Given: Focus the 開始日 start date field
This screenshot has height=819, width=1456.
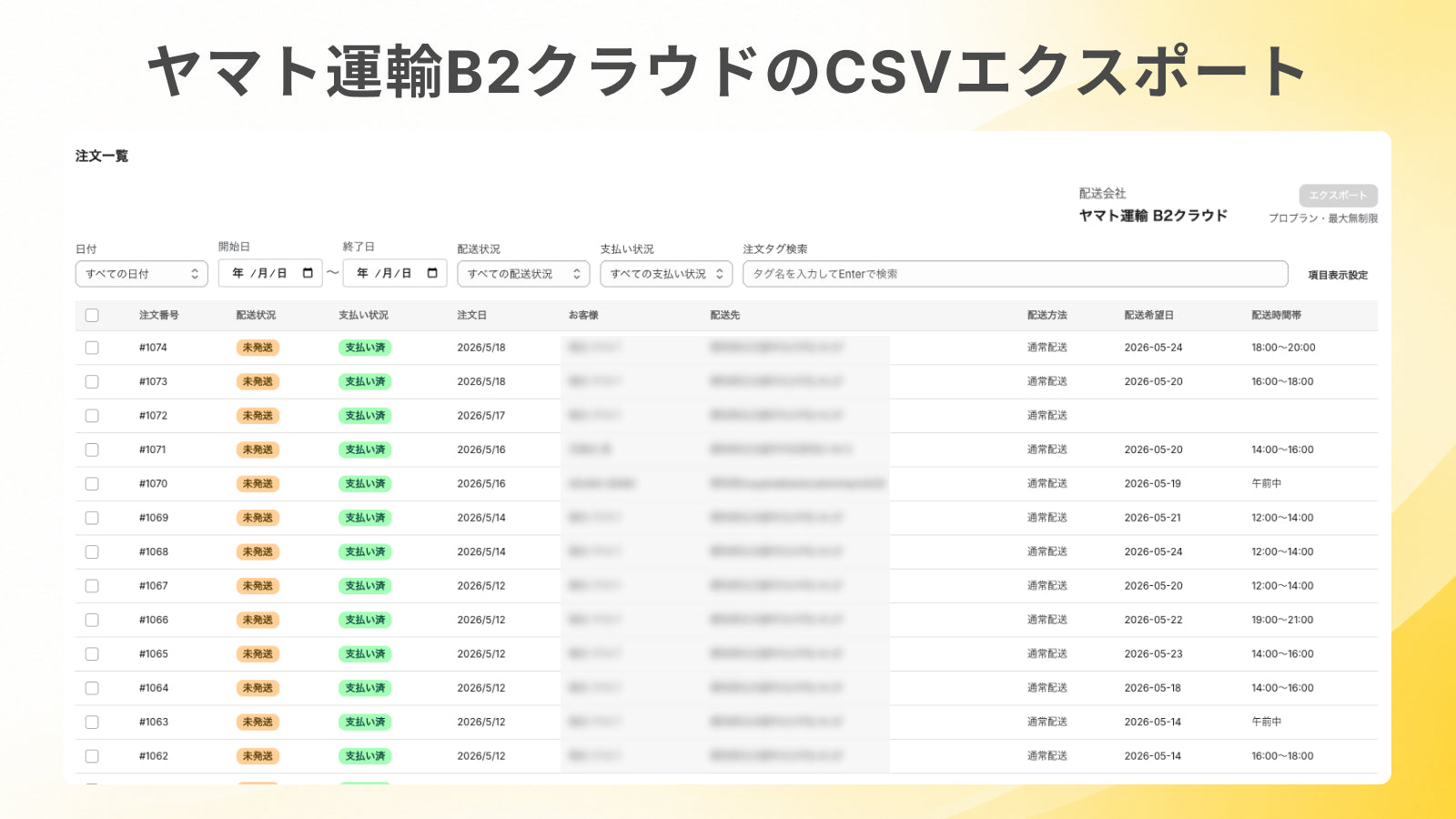Looking at the screenshot, I should pos(270,273).
